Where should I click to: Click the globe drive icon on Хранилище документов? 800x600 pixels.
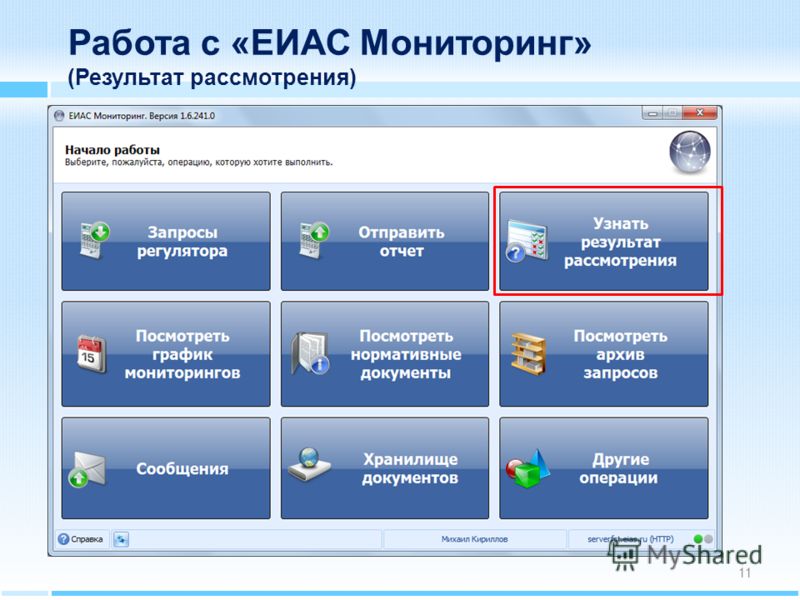pos(309,464)
